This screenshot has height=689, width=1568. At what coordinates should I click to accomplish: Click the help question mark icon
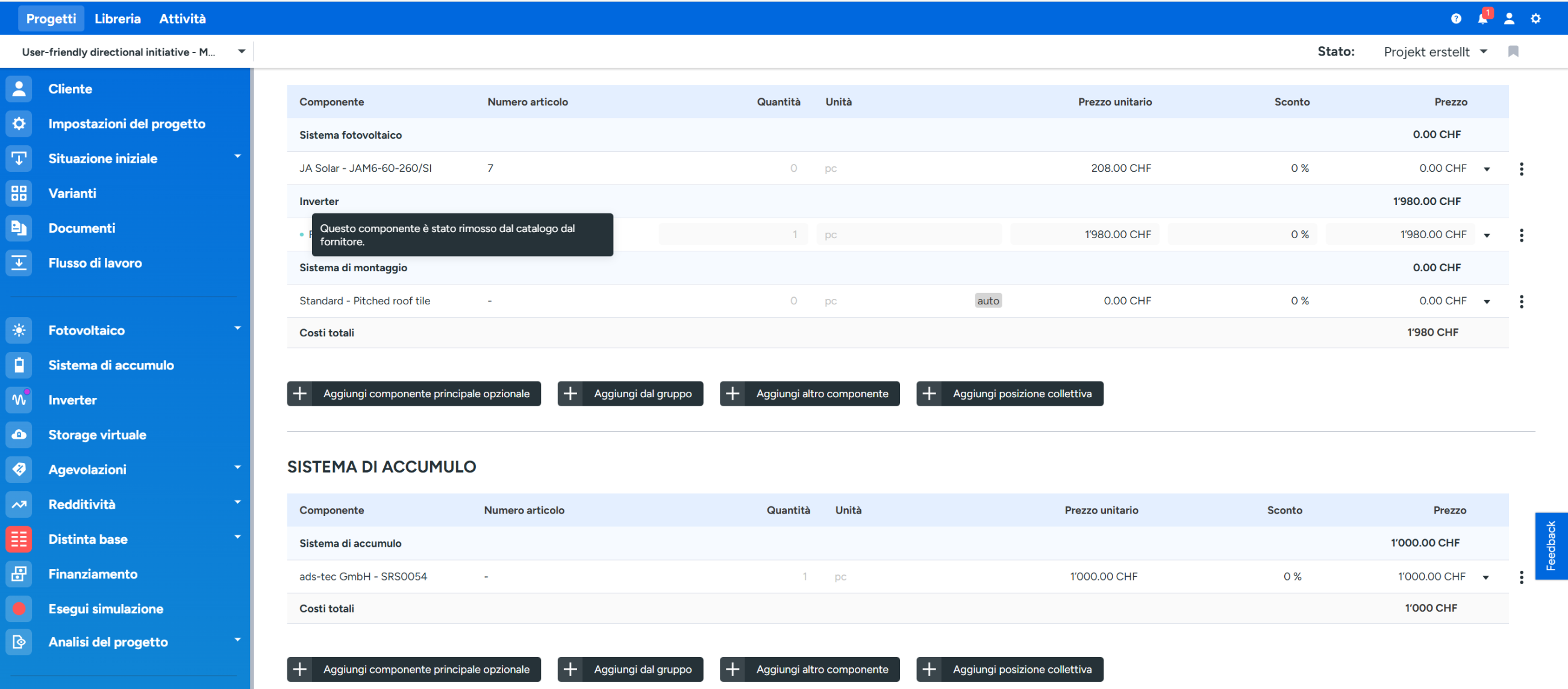pos(1455,19)
